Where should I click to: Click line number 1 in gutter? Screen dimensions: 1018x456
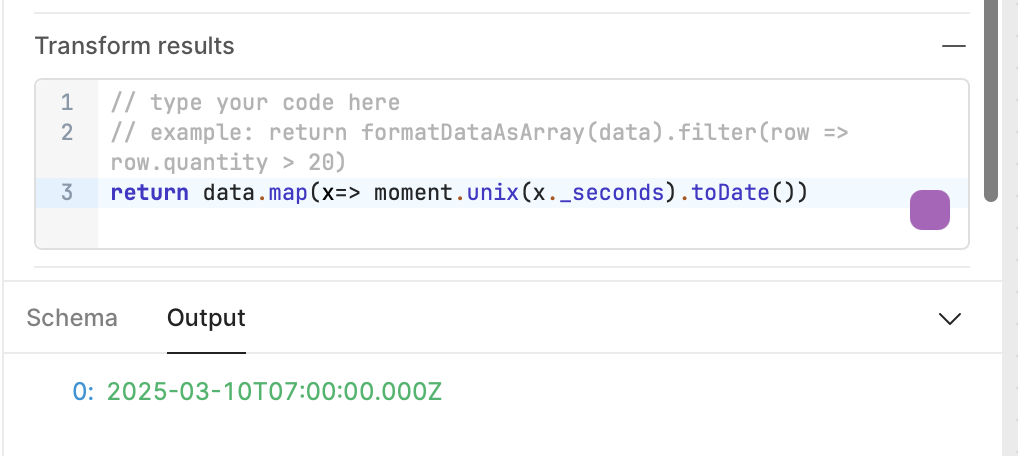(x=67, y=103)
